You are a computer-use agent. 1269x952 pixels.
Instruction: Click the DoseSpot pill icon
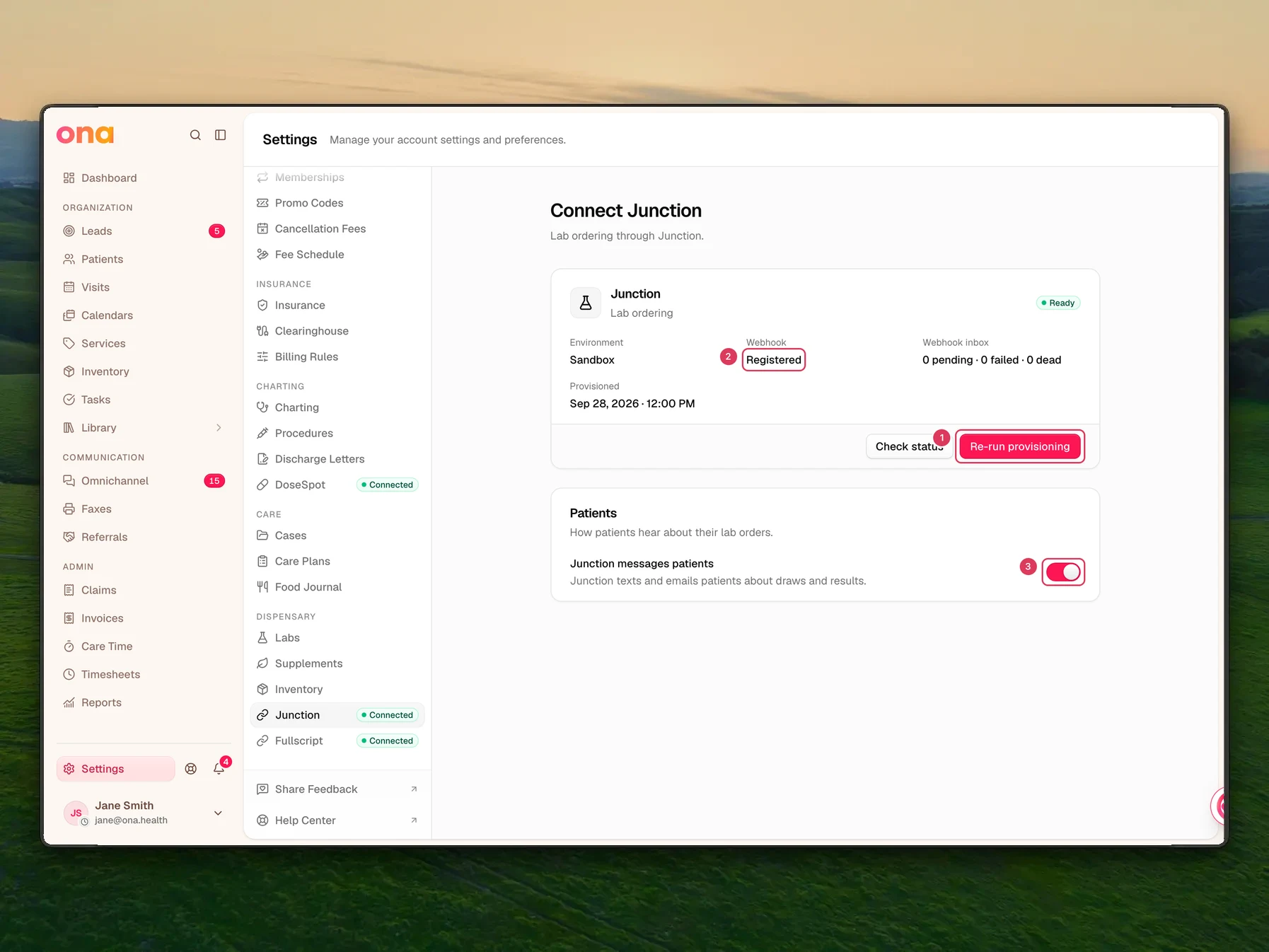tap(262, 484)
